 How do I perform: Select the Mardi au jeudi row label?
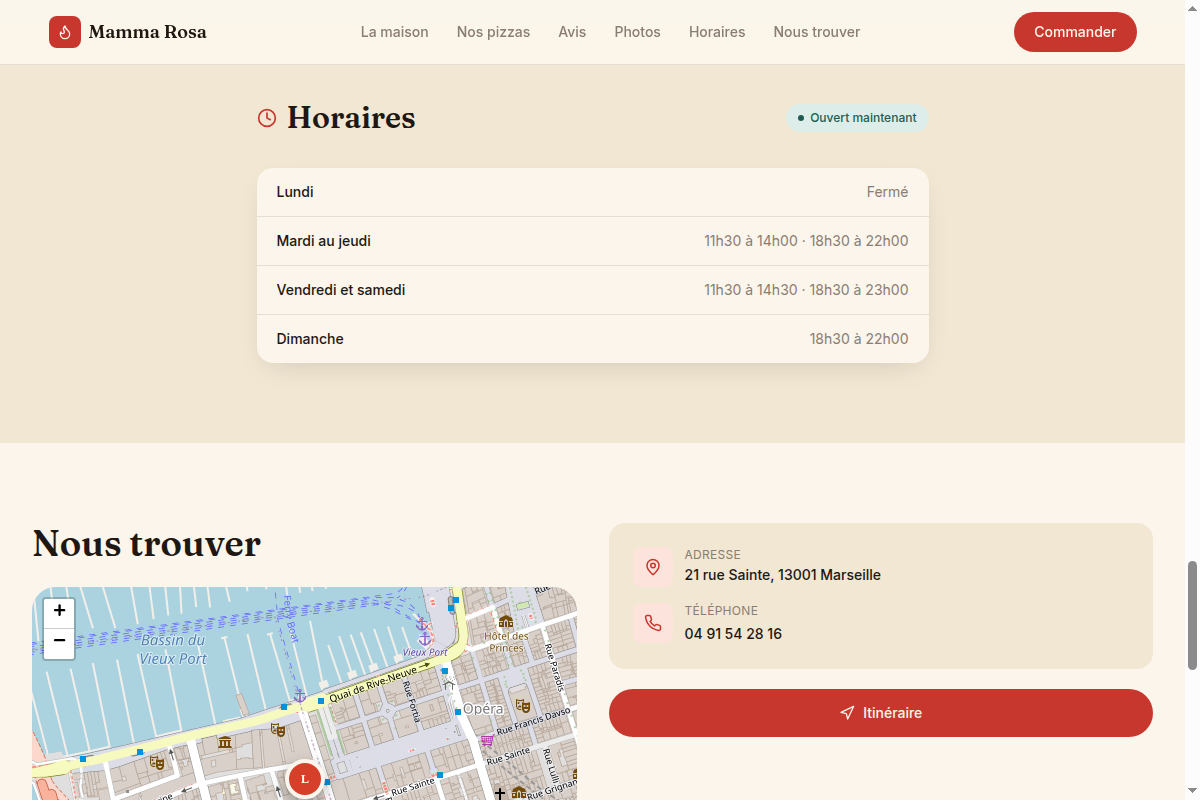(324, 241)
